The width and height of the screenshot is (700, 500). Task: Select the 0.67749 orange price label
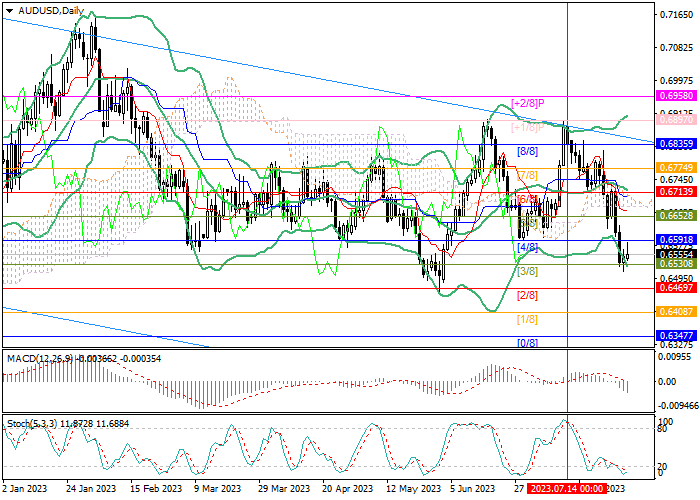pos(676,168)
